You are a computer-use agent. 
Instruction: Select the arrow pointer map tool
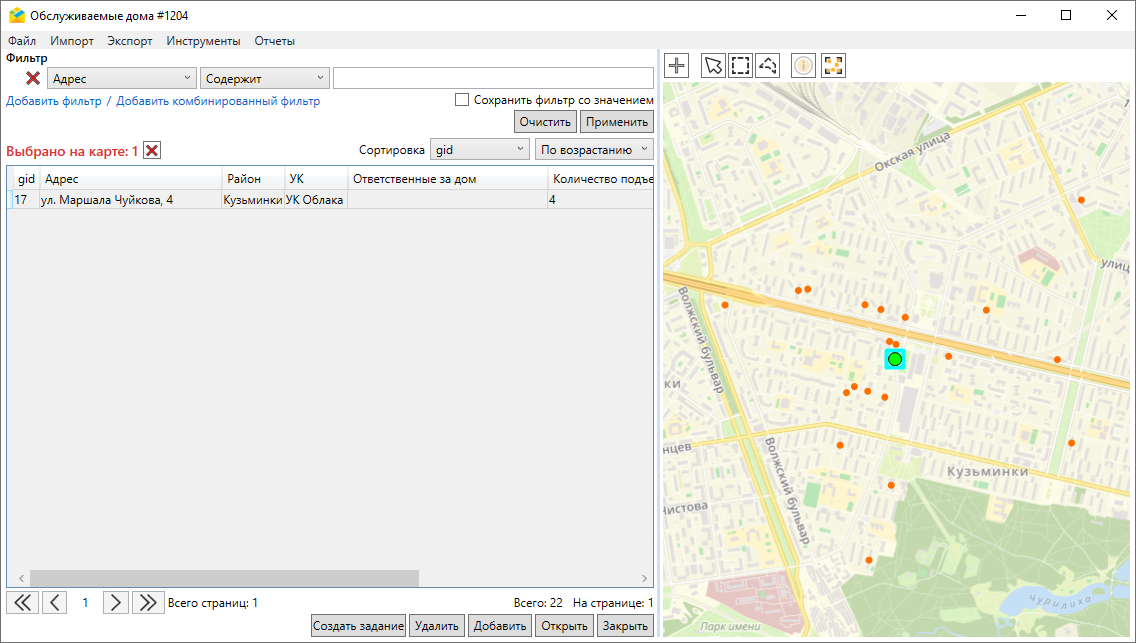[713, 66]
